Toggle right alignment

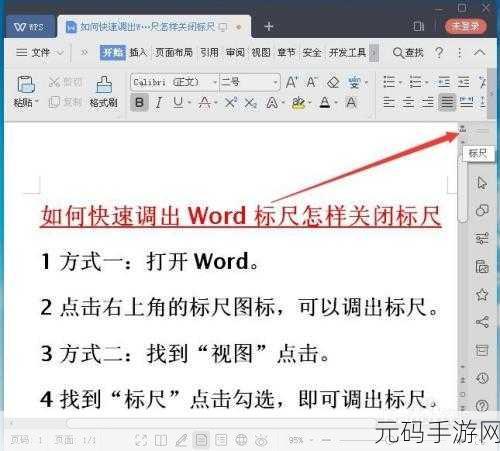pyautogui.click(x=427, y=102)
